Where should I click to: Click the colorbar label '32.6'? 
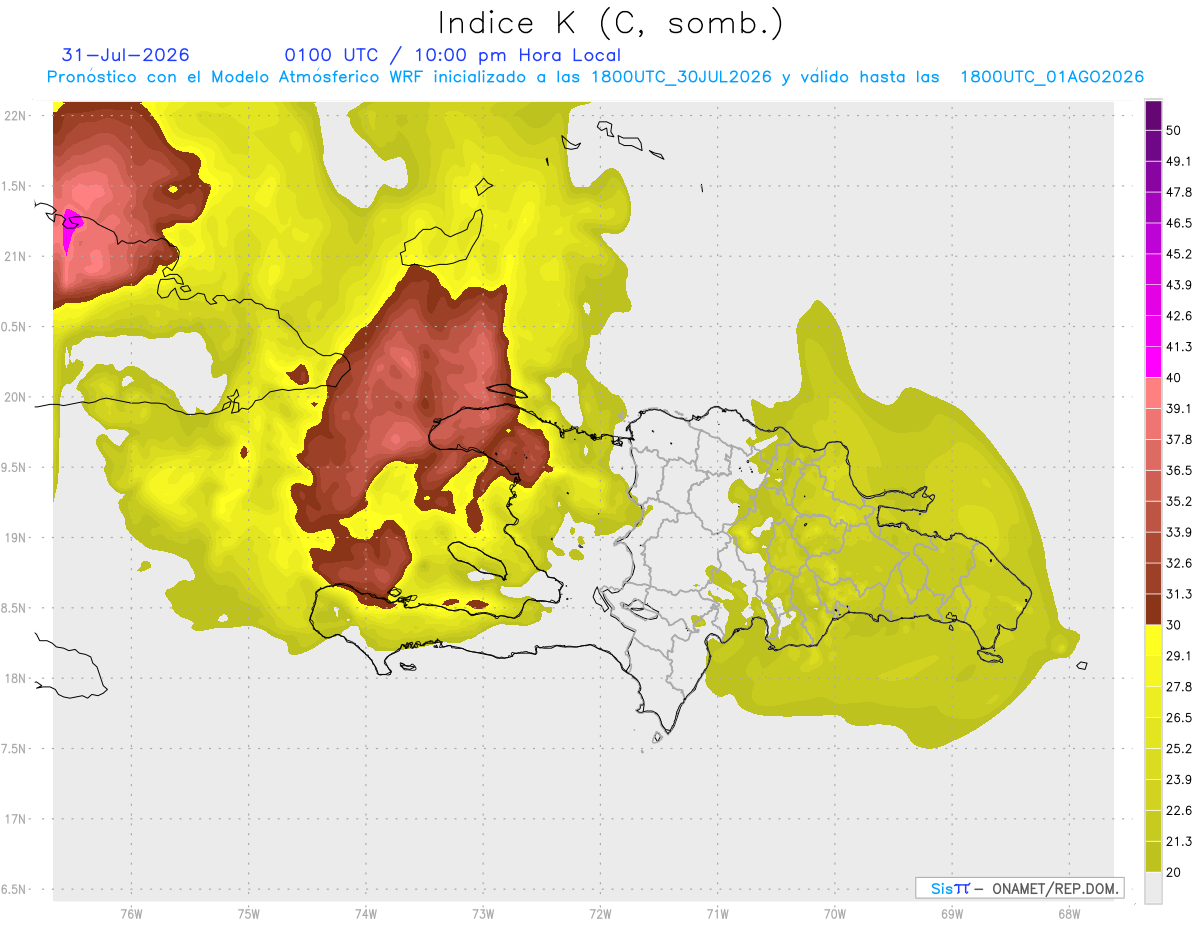[x=1179, y=563]
